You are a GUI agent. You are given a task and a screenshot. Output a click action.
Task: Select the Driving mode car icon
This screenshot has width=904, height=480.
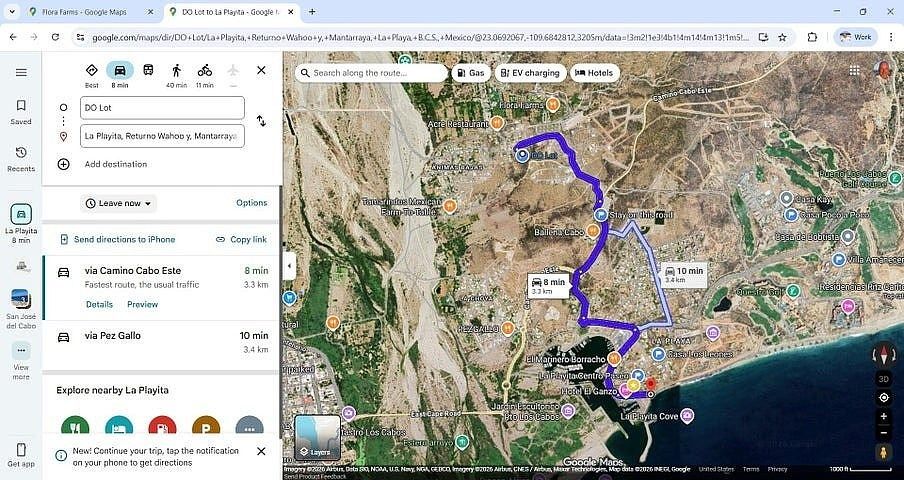click(120, 70)
